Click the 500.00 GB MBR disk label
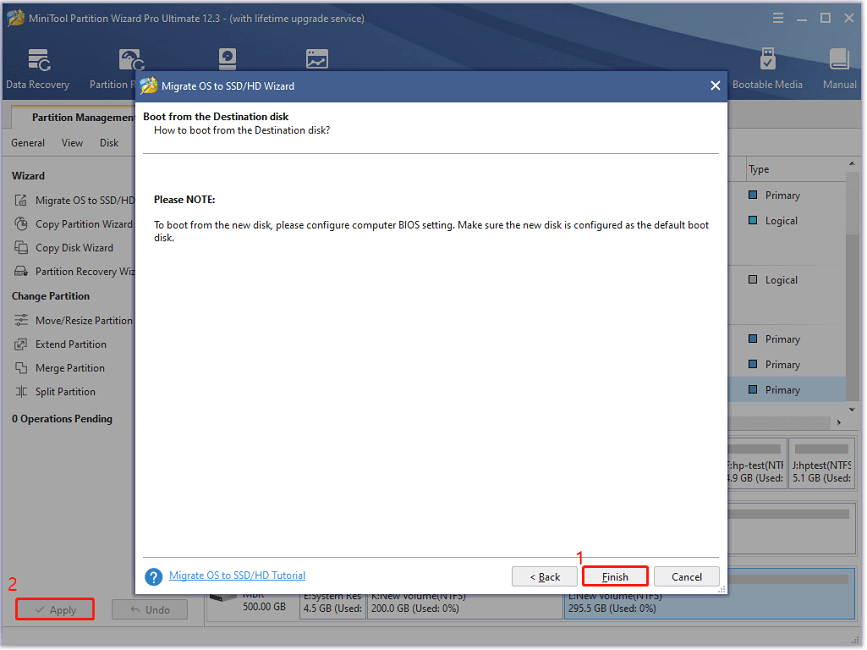The image size is (867, 650). tap(264, 607)
